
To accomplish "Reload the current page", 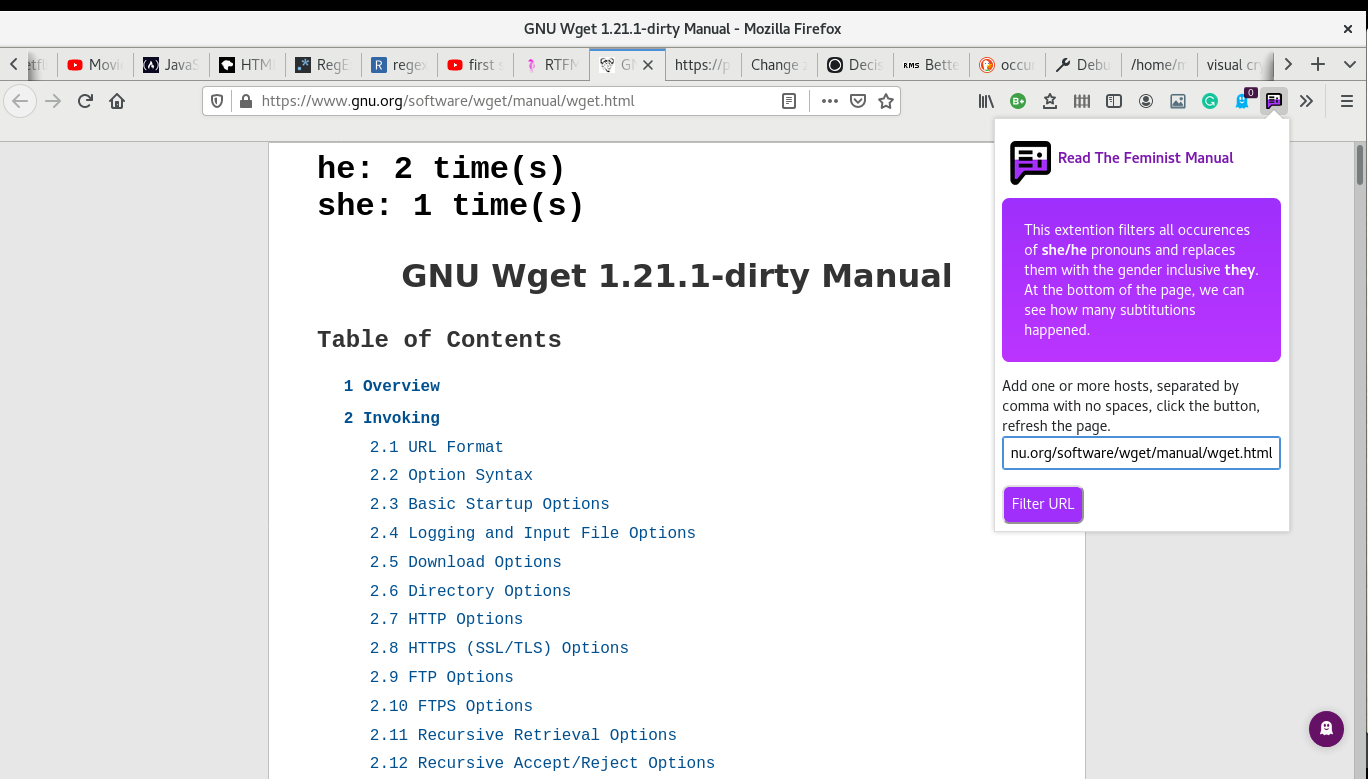I will pyautogui.click(x=85, y=101).
